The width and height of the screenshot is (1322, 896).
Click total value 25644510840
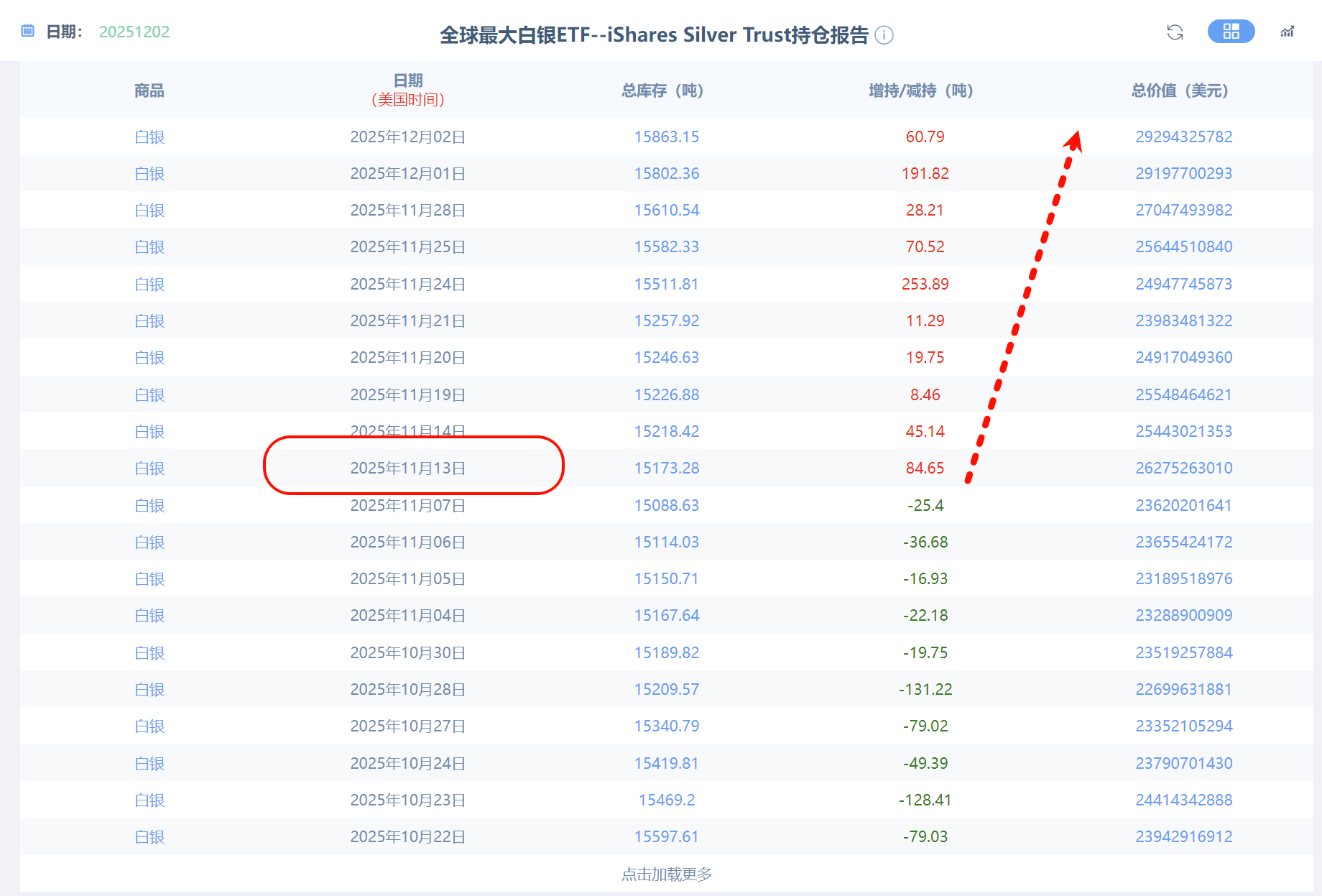(x=1184, y=246)
